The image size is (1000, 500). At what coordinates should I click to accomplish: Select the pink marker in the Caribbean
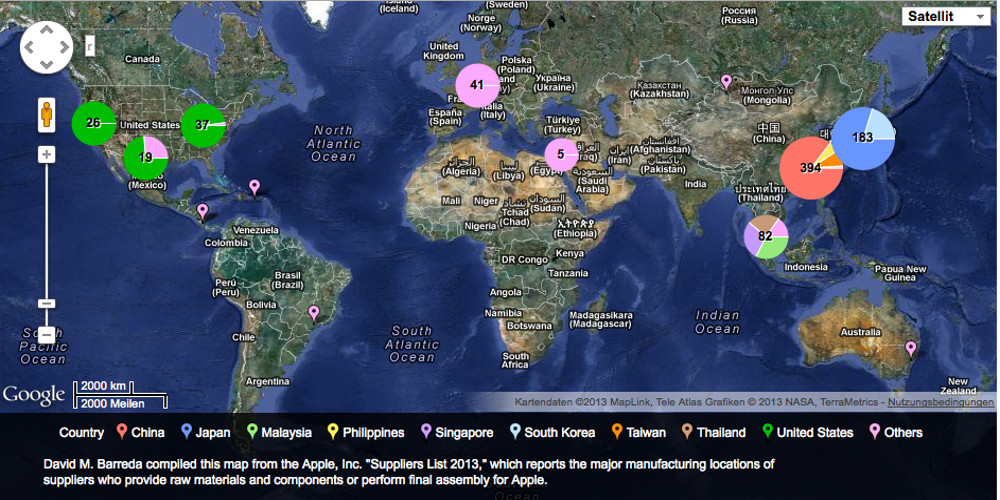click(254, 188)
